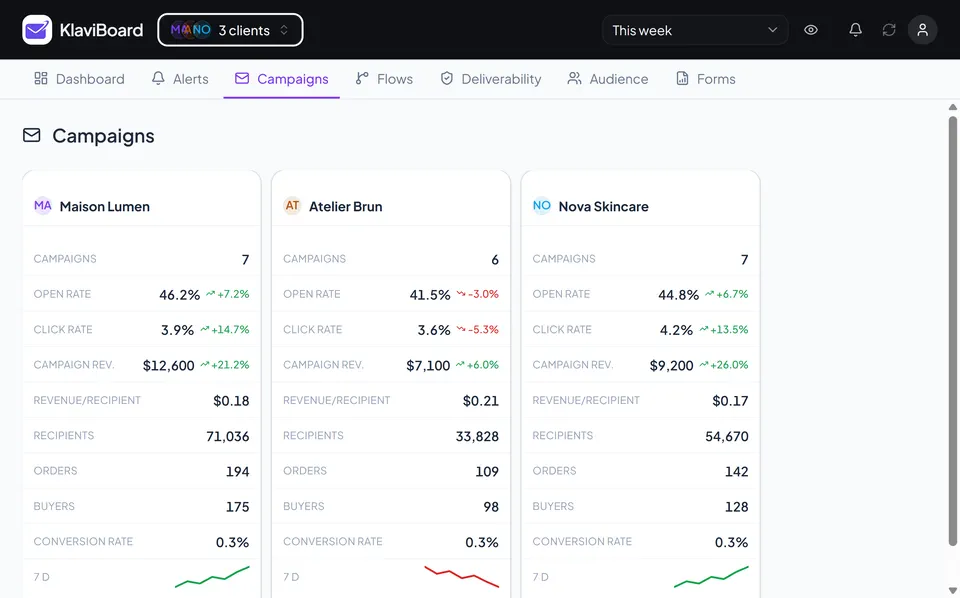This screenshot has width=960, height=598.
Task: Click the KlaviBoard brand name
Action: click(101, 30)
